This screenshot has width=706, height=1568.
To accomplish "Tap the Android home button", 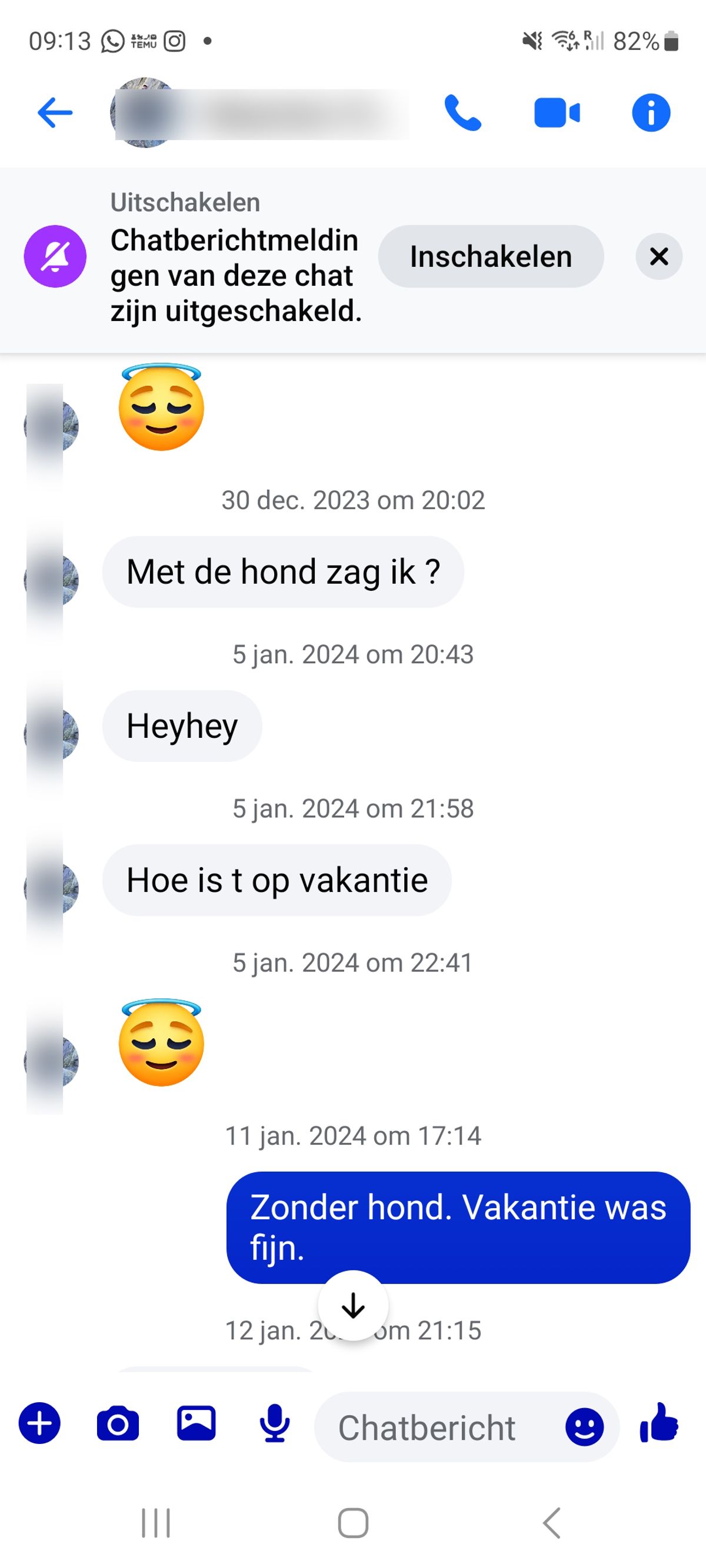I will pos(354,1523).
